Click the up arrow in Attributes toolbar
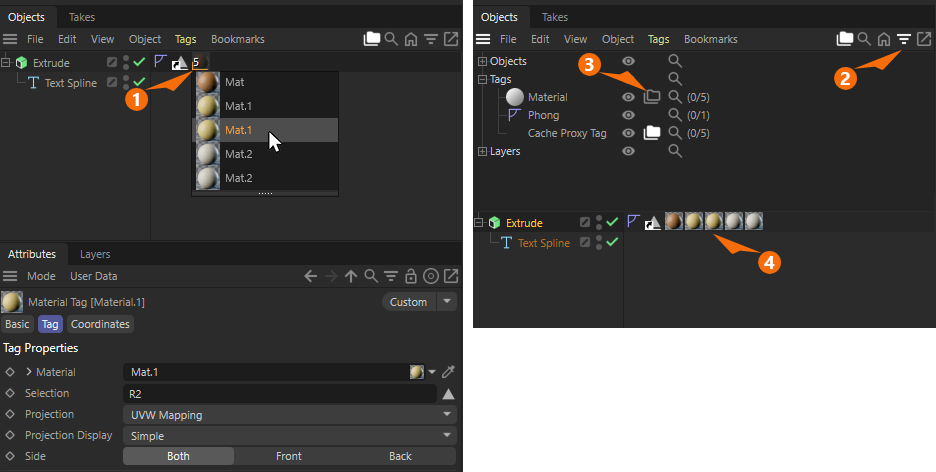 coord(351,276)
